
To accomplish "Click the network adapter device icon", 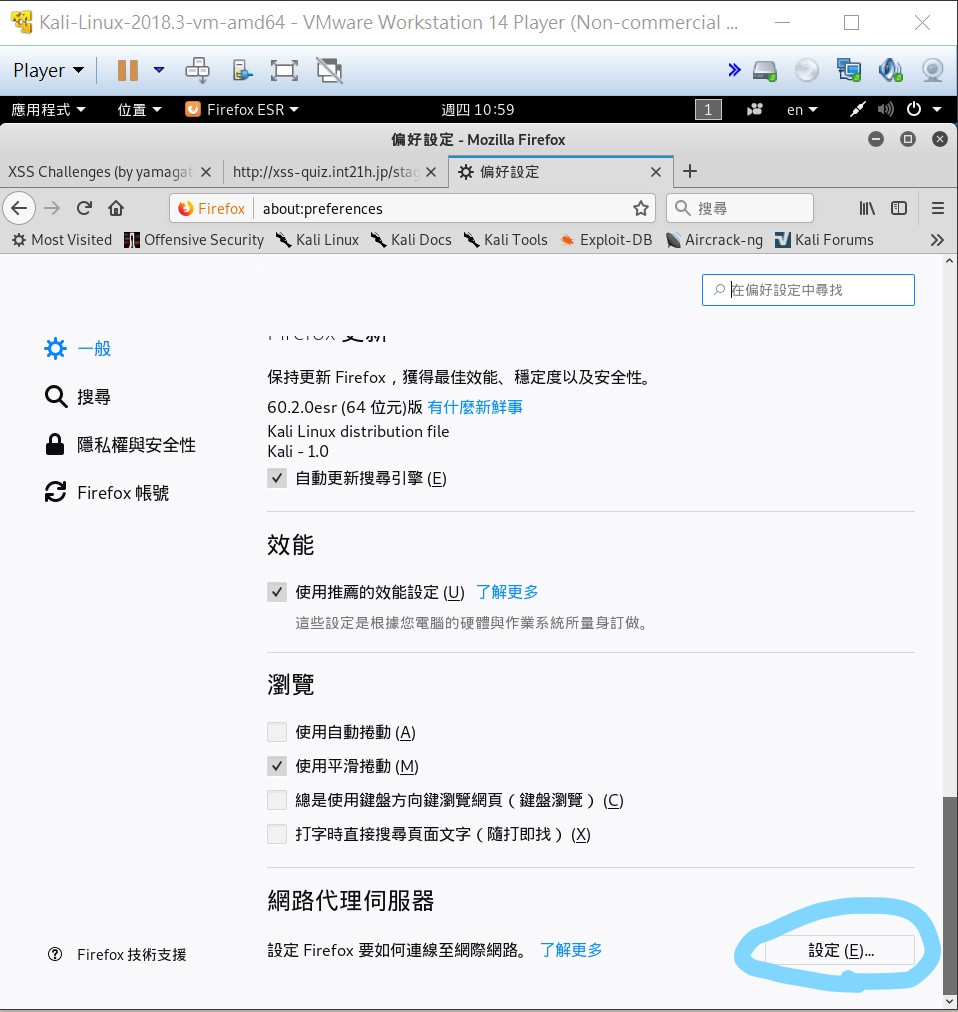I will pos(848,70).
